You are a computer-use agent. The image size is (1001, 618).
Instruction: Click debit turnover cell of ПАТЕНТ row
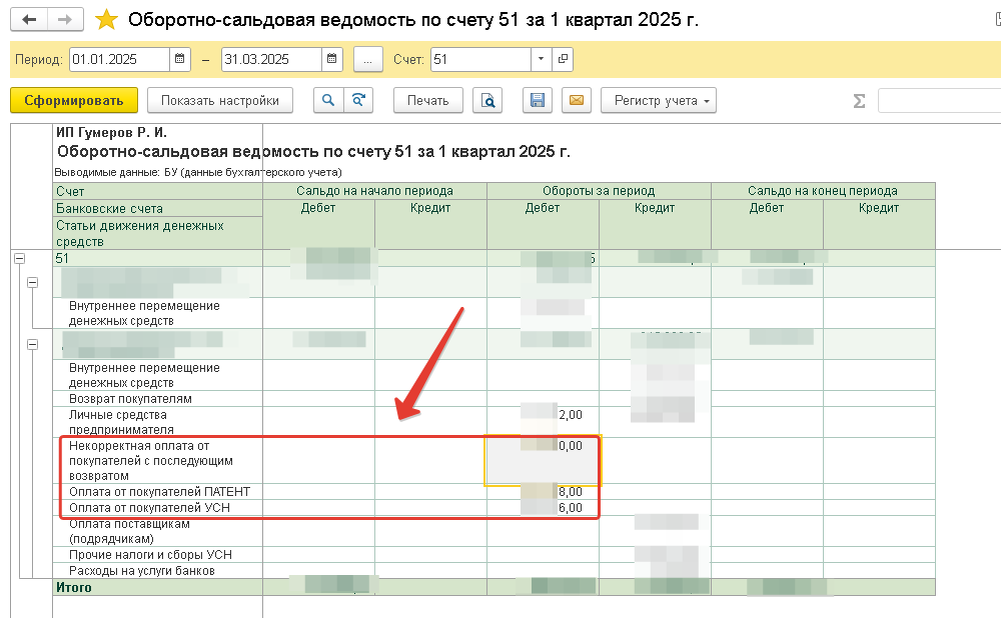point(543,492)
